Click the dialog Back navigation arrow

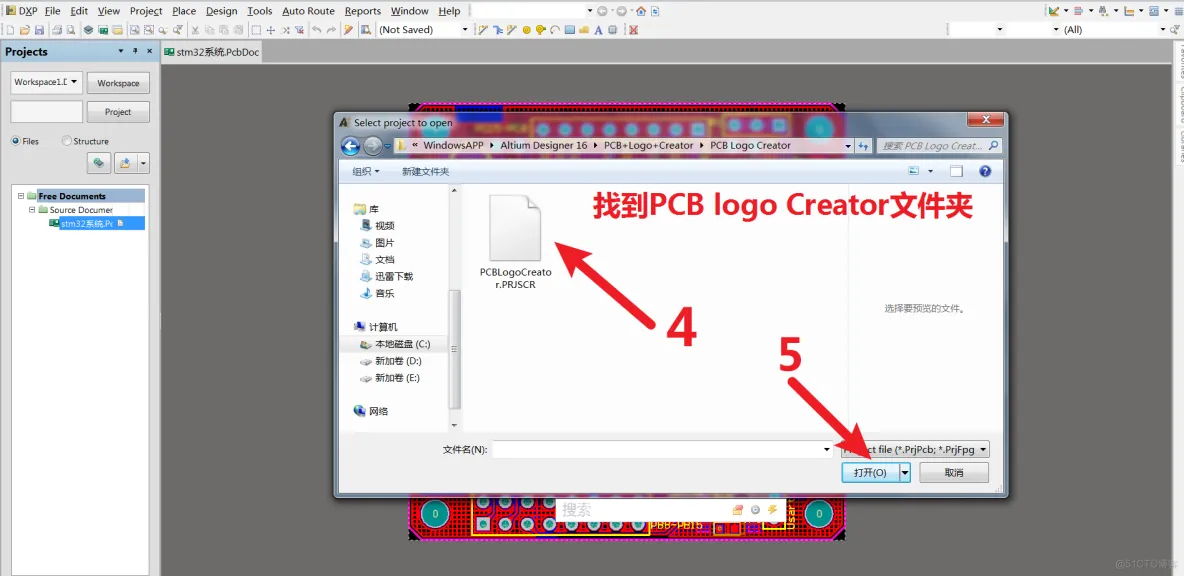click(350, 145)
